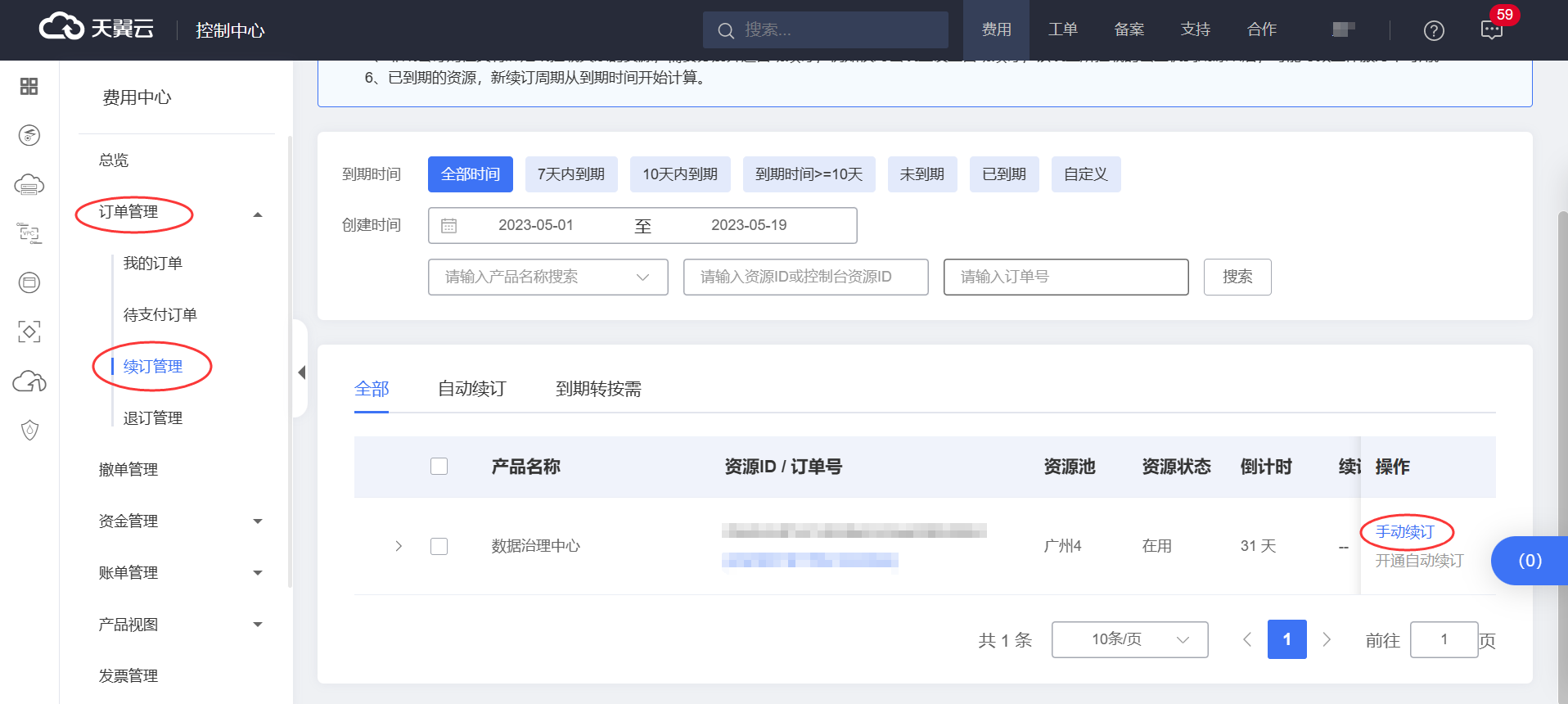Open the 工单 top menu
This screenshot has width=1568, height=704.
[1062, 30]
